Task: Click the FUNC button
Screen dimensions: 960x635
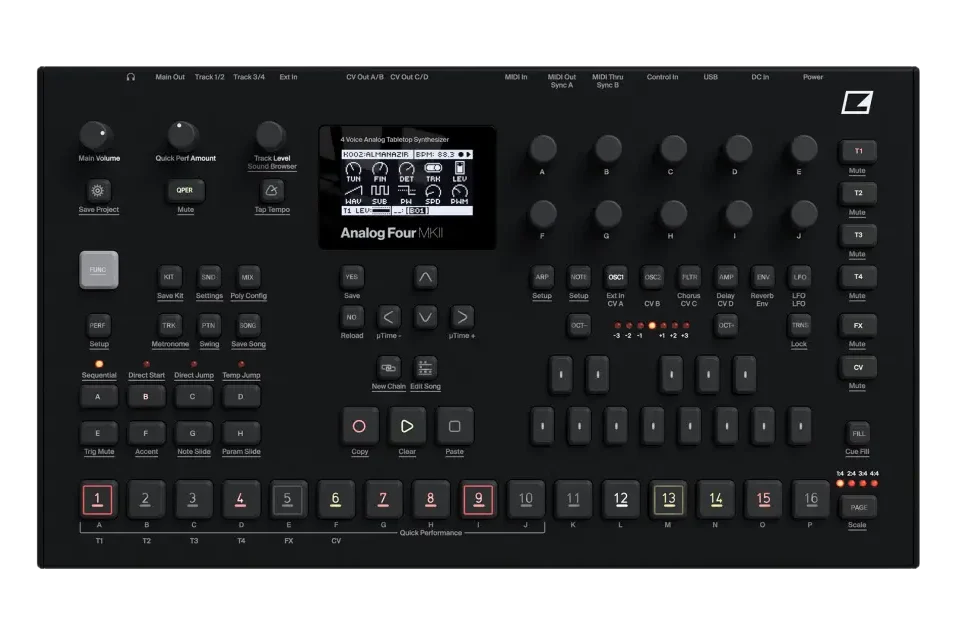Action: point(99,269)
